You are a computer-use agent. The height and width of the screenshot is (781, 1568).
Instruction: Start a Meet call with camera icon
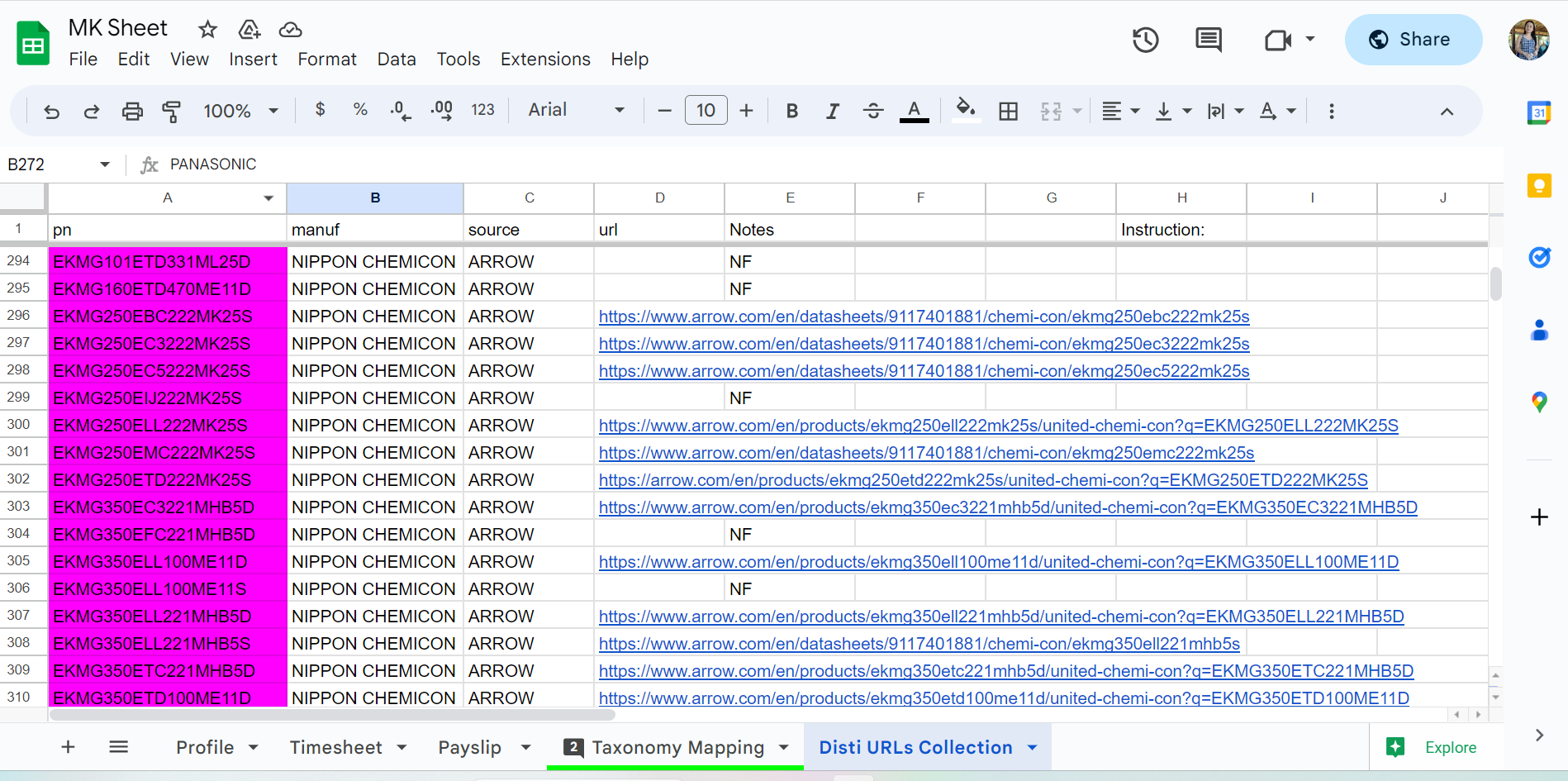(1278, 40)
